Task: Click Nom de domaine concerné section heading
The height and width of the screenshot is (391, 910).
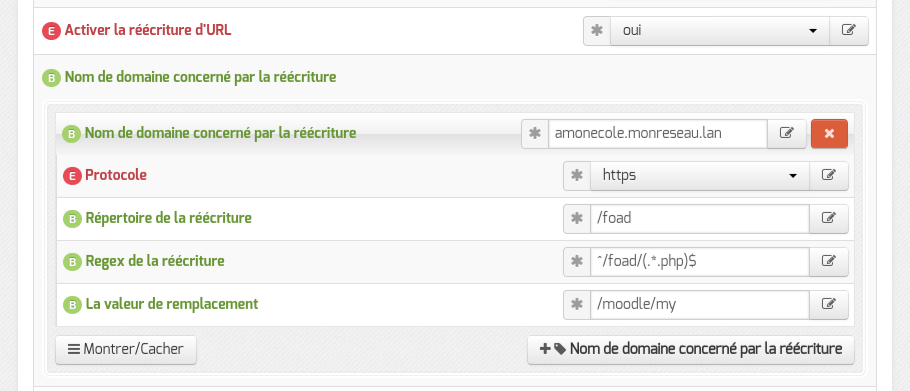Action: coord(200,77)
